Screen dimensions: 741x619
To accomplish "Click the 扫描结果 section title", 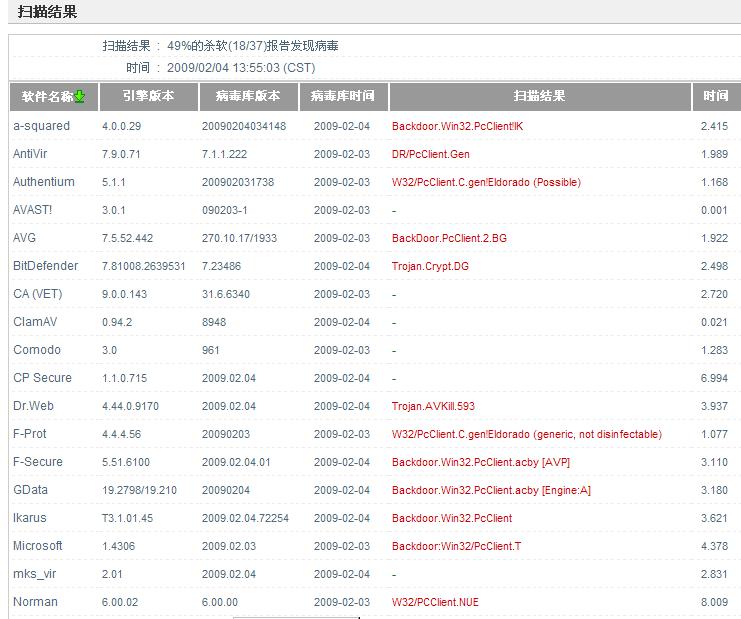I will (x=47, y=11).
